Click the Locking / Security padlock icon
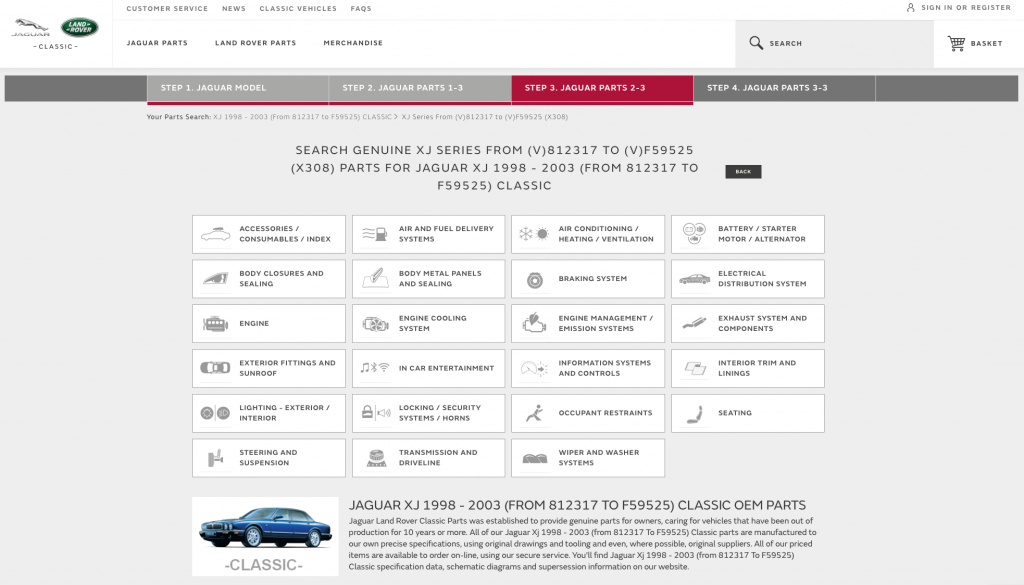Screen dimensions: 1024x585 coord(376,413)
